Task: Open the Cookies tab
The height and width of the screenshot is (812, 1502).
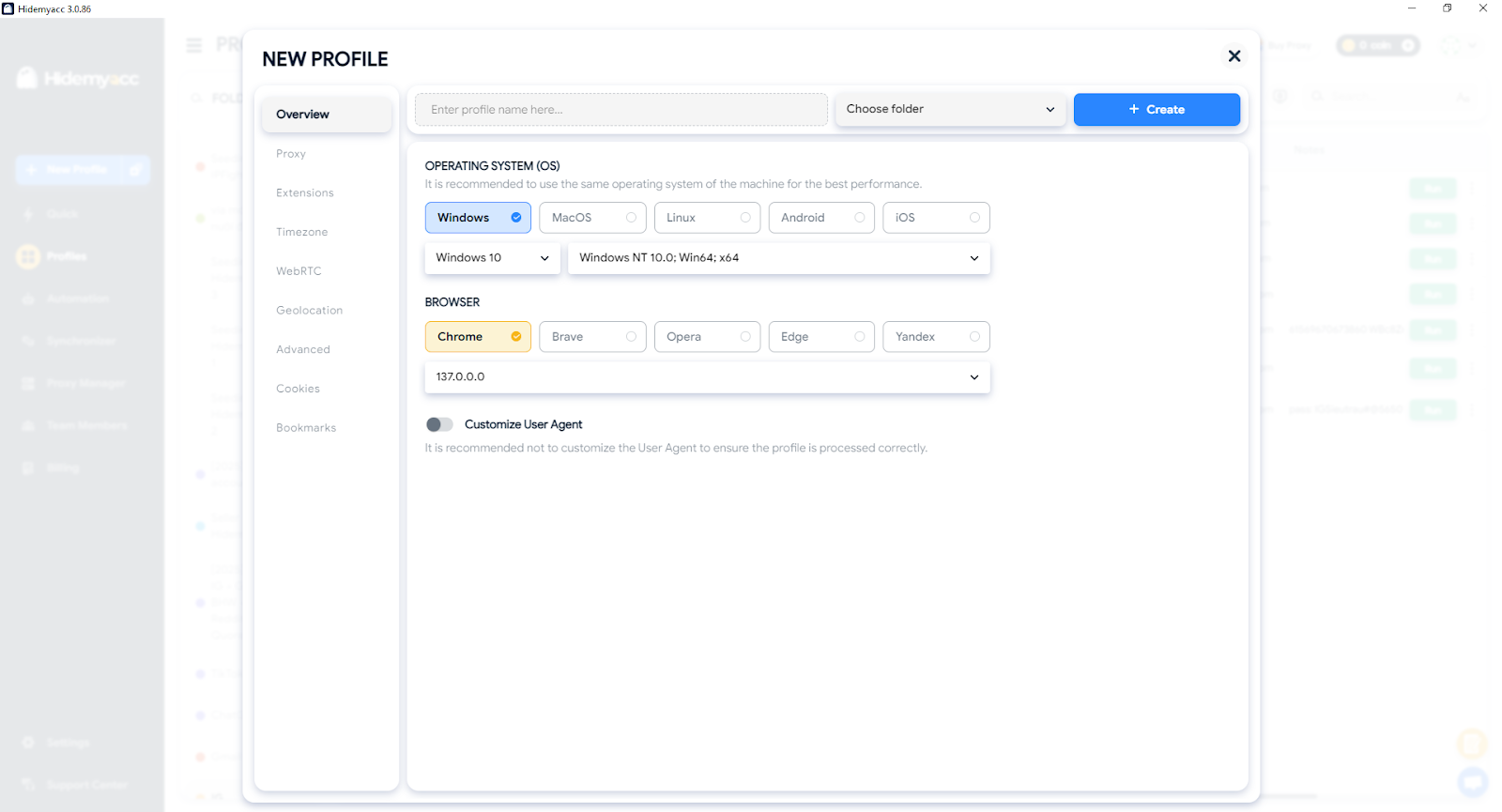Action: tap(298, 389)
